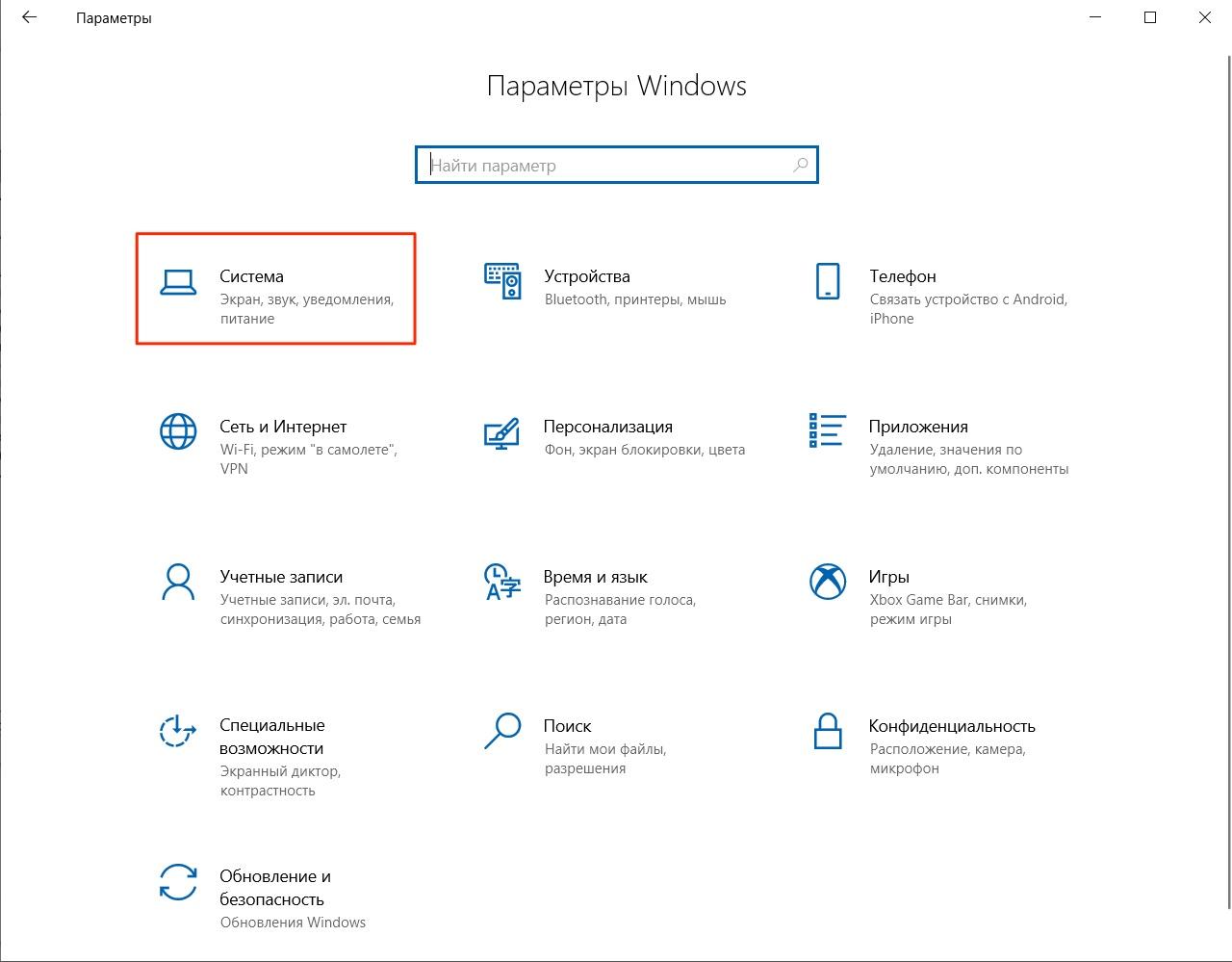Open the Устройства keyboard and speaker icon

(502, 280)
